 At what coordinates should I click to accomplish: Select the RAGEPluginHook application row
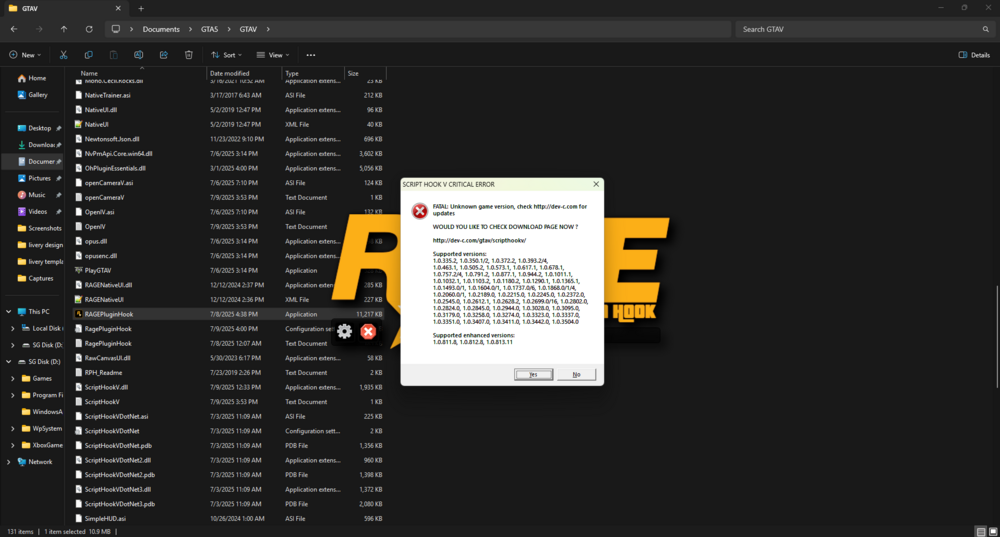229,314
